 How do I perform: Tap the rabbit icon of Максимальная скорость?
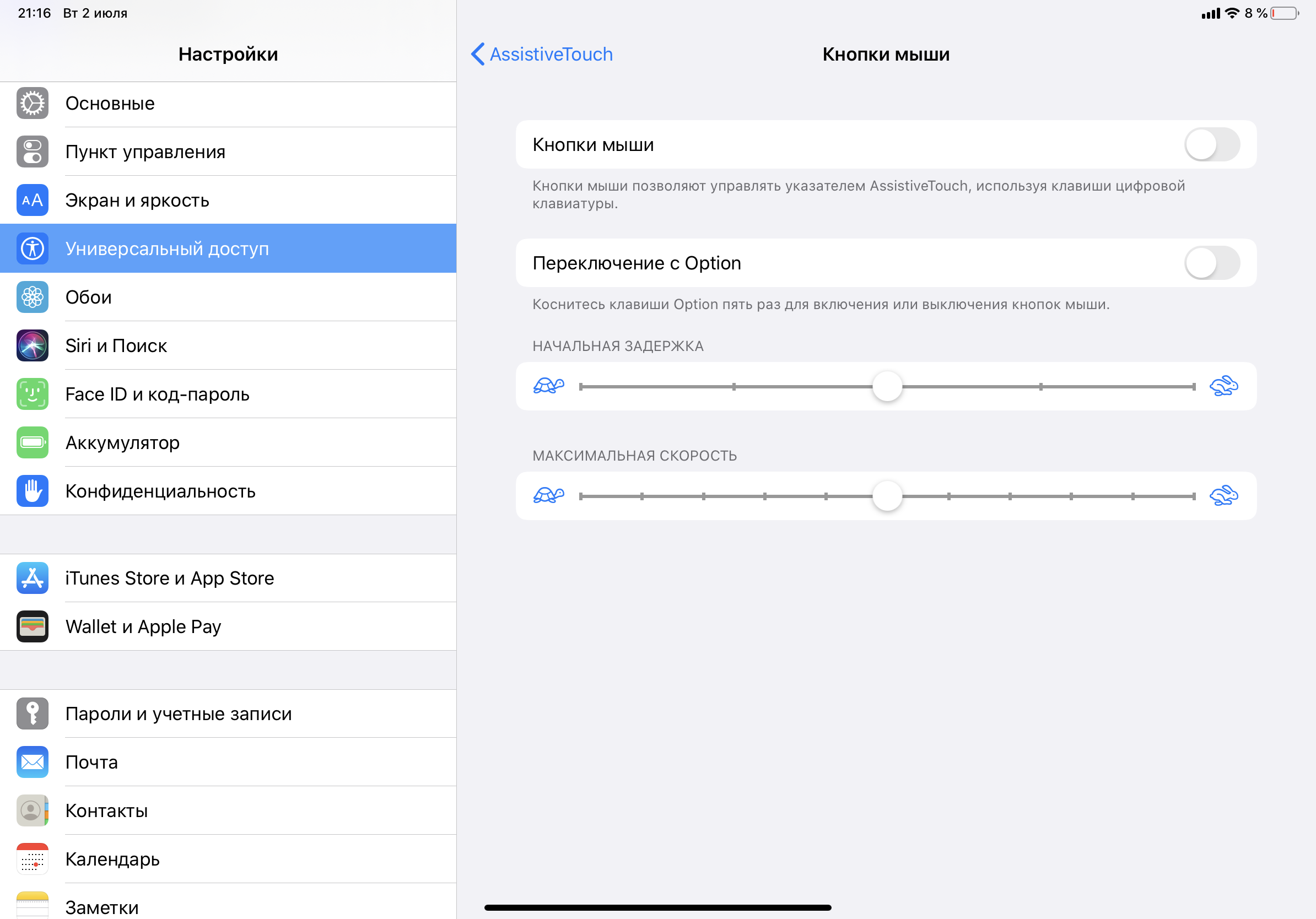click(x=1223, y=496)
